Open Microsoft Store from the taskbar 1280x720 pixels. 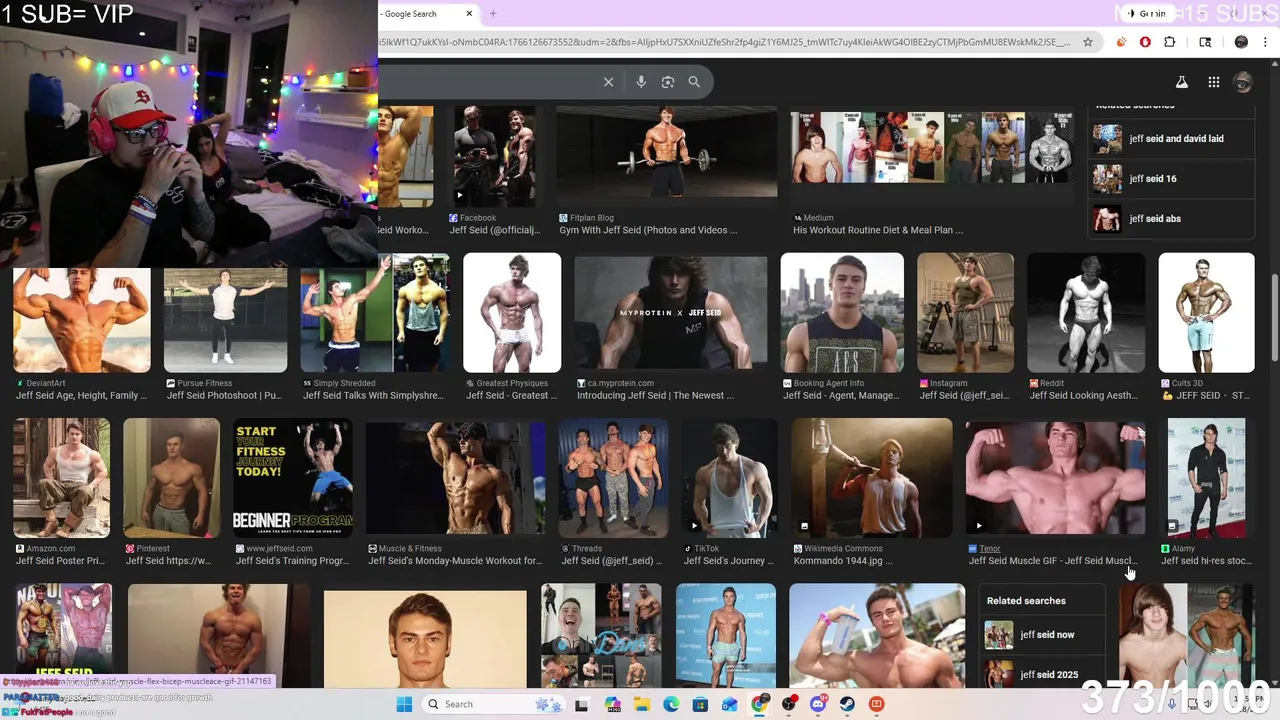click(x=701, y=704)
